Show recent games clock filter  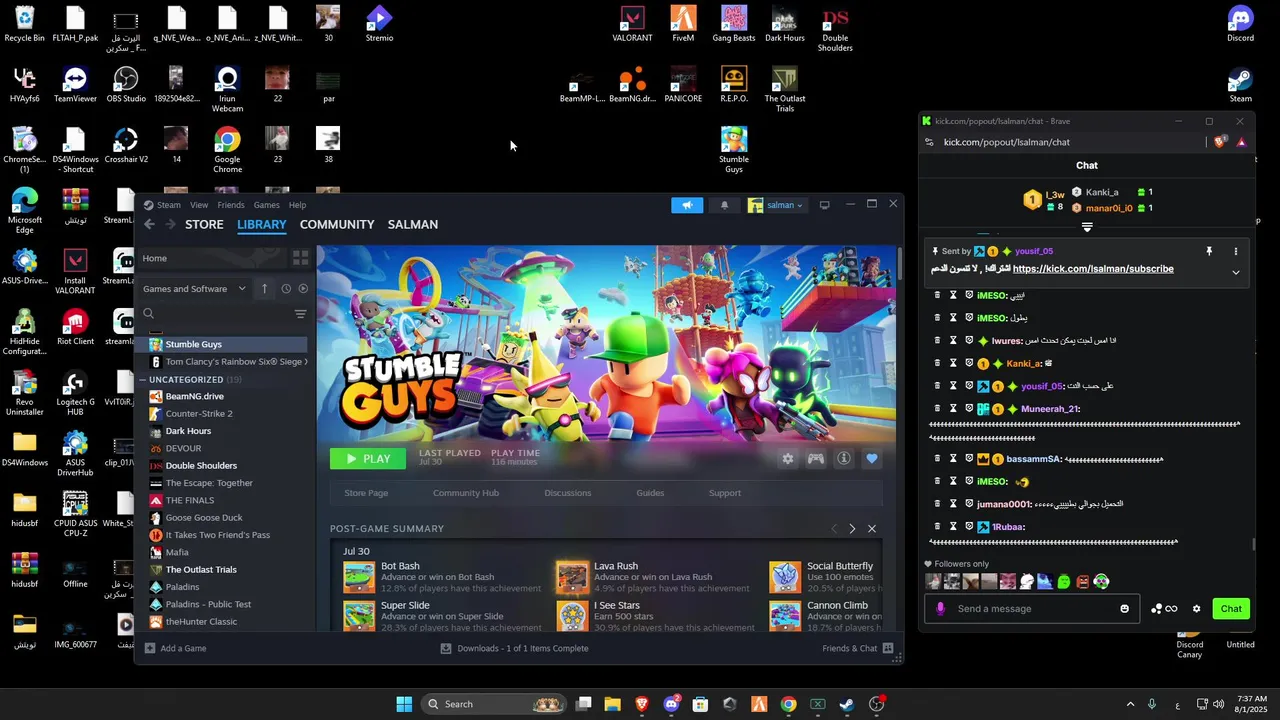tap(286, 289)
